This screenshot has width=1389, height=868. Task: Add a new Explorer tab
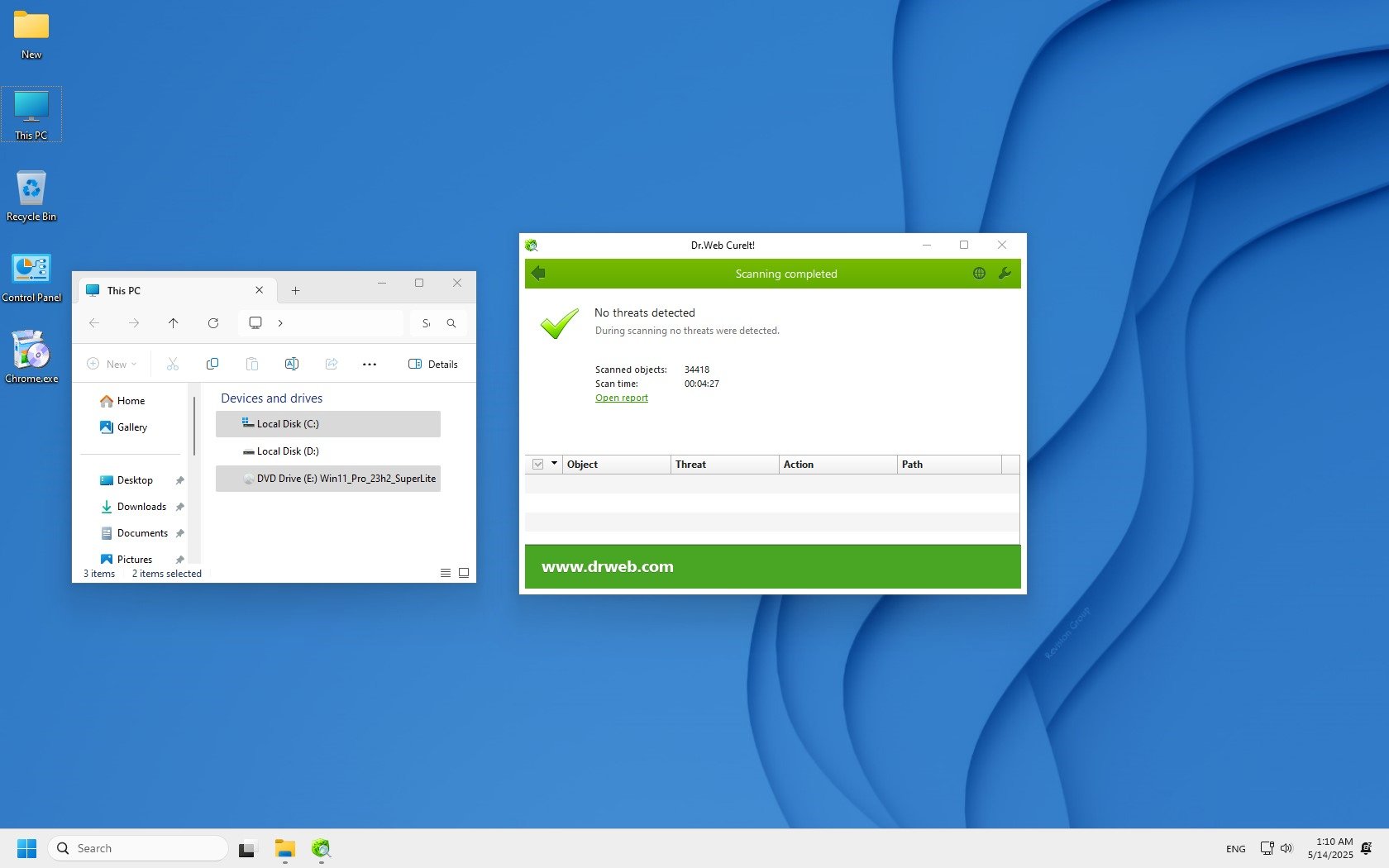tap(295, 290)
